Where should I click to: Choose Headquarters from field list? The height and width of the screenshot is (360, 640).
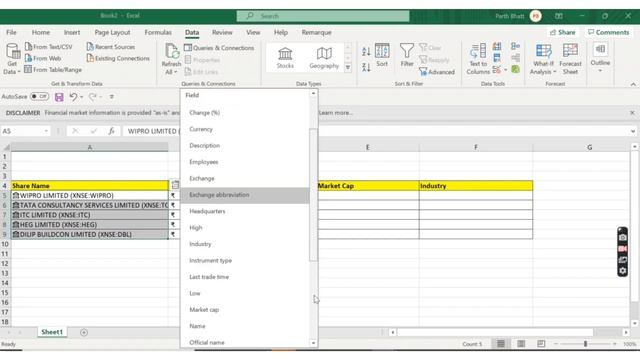245,211
